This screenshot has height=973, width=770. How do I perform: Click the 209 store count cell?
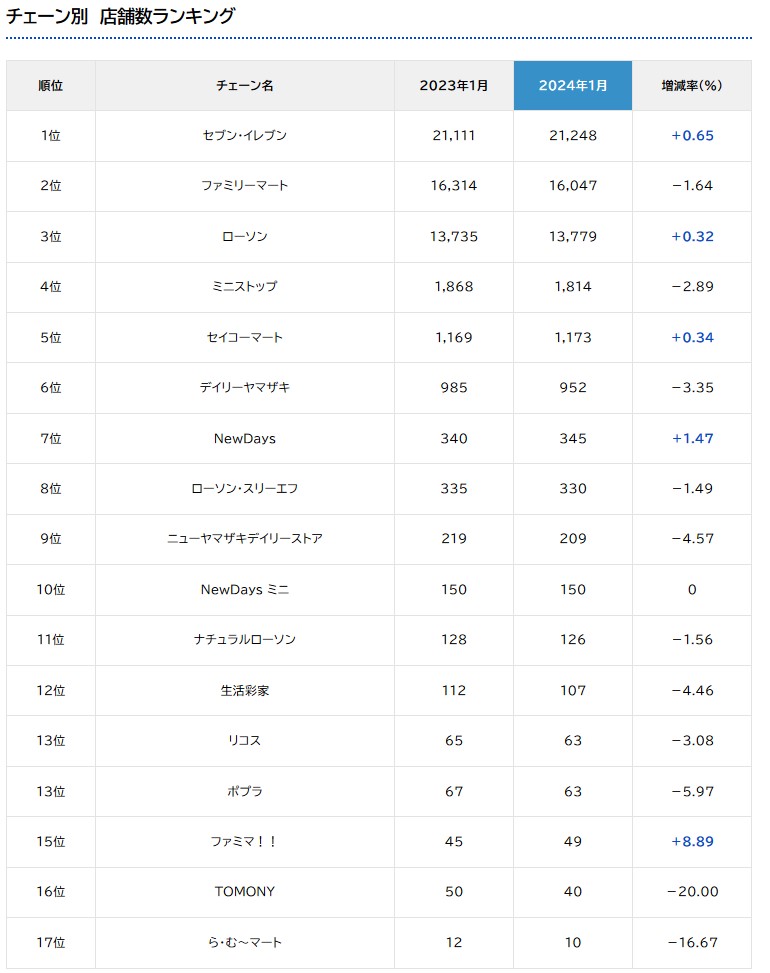573,539
